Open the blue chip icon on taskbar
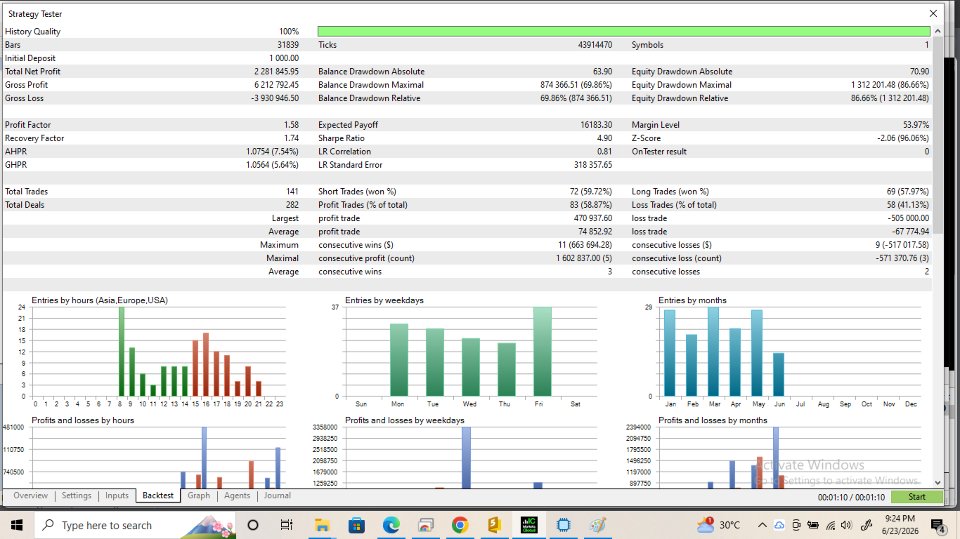960x539 pixels. [563, 525]
